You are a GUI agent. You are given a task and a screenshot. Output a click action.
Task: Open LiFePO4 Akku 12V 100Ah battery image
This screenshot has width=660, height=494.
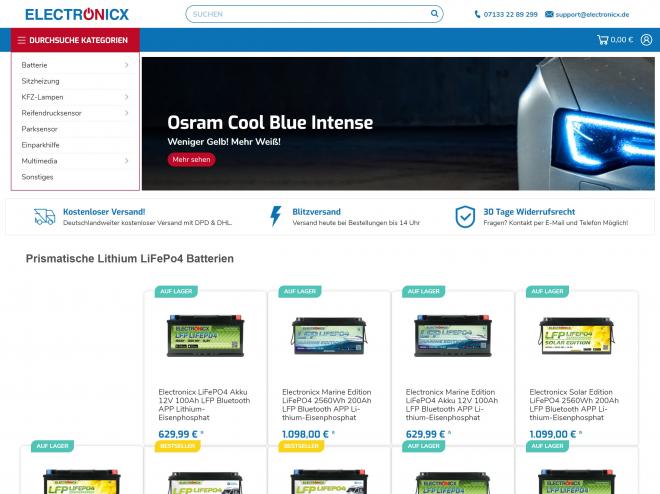[205, 336]
